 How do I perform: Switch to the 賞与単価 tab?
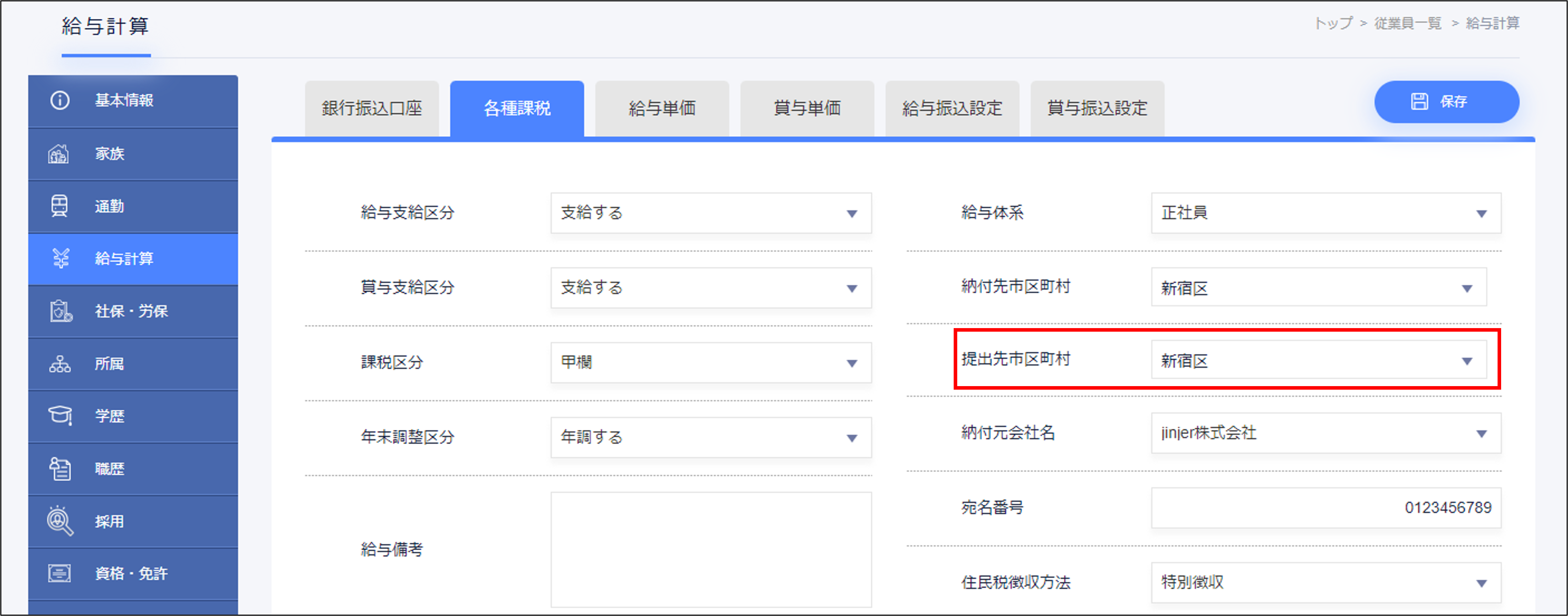coord(806,108)
